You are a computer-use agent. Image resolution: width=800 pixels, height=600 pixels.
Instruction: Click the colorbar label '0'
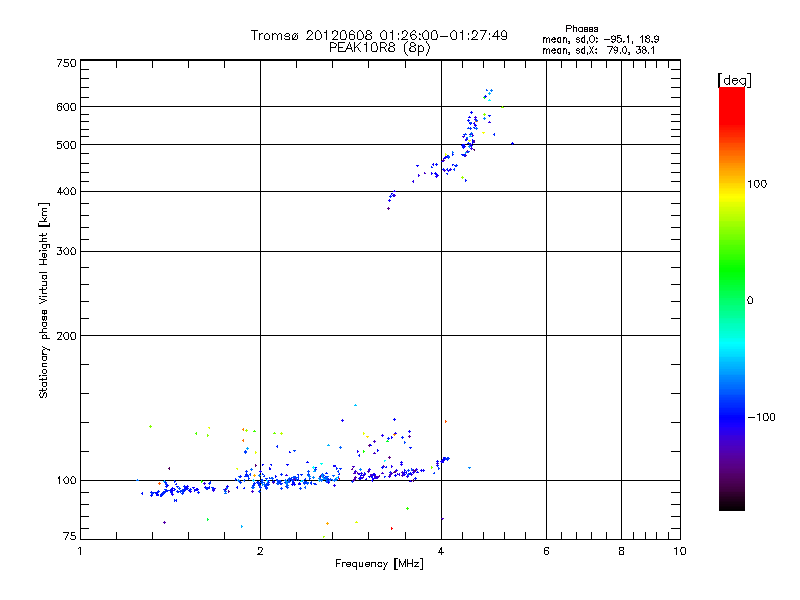point(750,301)
